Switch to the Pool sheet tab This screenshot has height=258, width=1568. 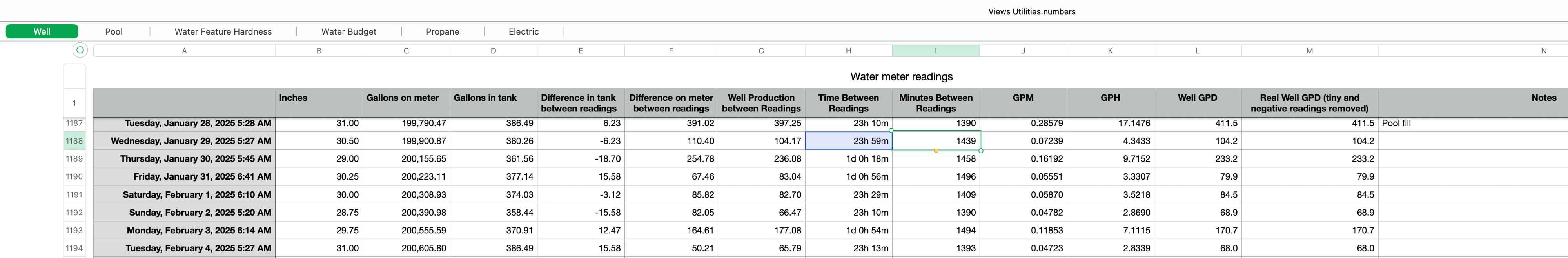[x=114, y=32]
